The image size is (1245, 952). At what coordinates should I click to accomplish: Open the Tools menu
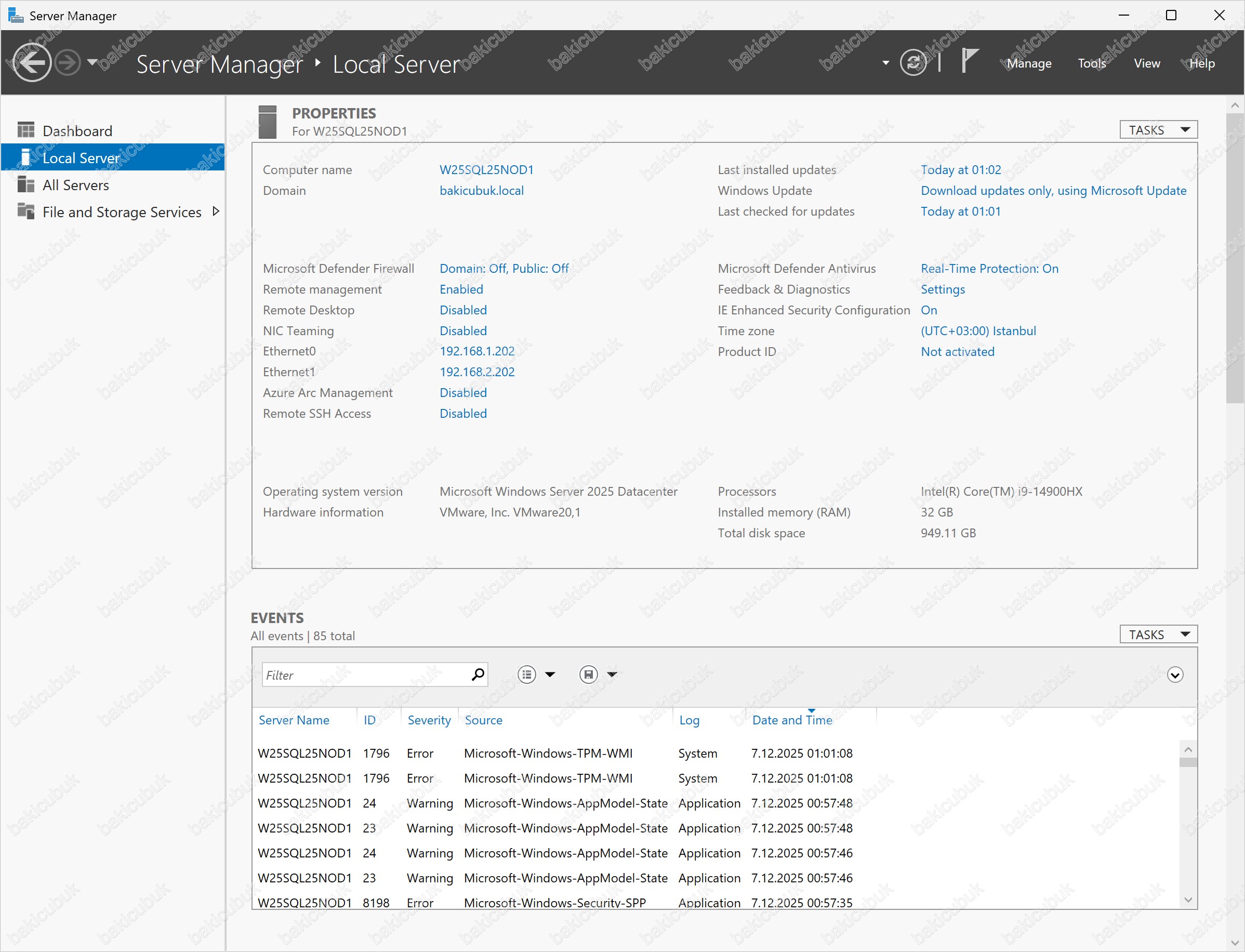tap(1091, 63)
